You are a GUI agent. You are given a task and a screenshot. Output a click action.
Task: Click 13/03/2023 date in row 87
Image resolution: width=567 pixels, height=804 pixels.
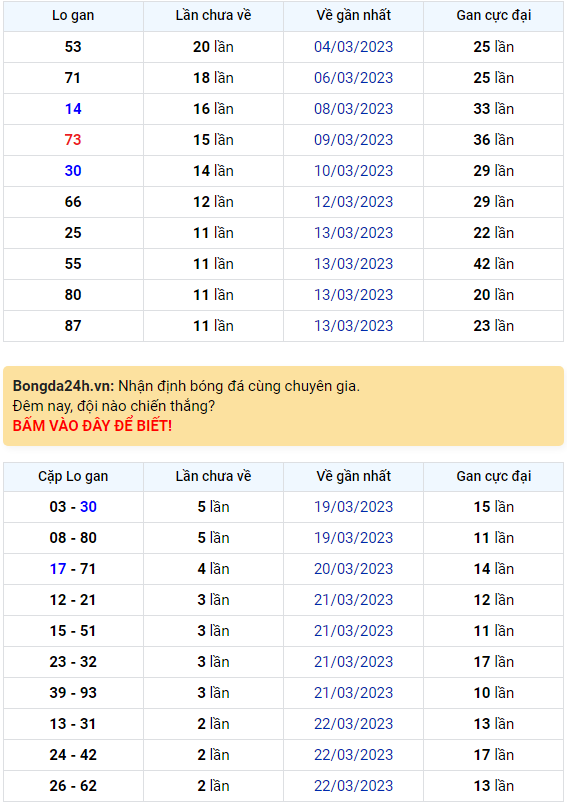coord(353,326)
